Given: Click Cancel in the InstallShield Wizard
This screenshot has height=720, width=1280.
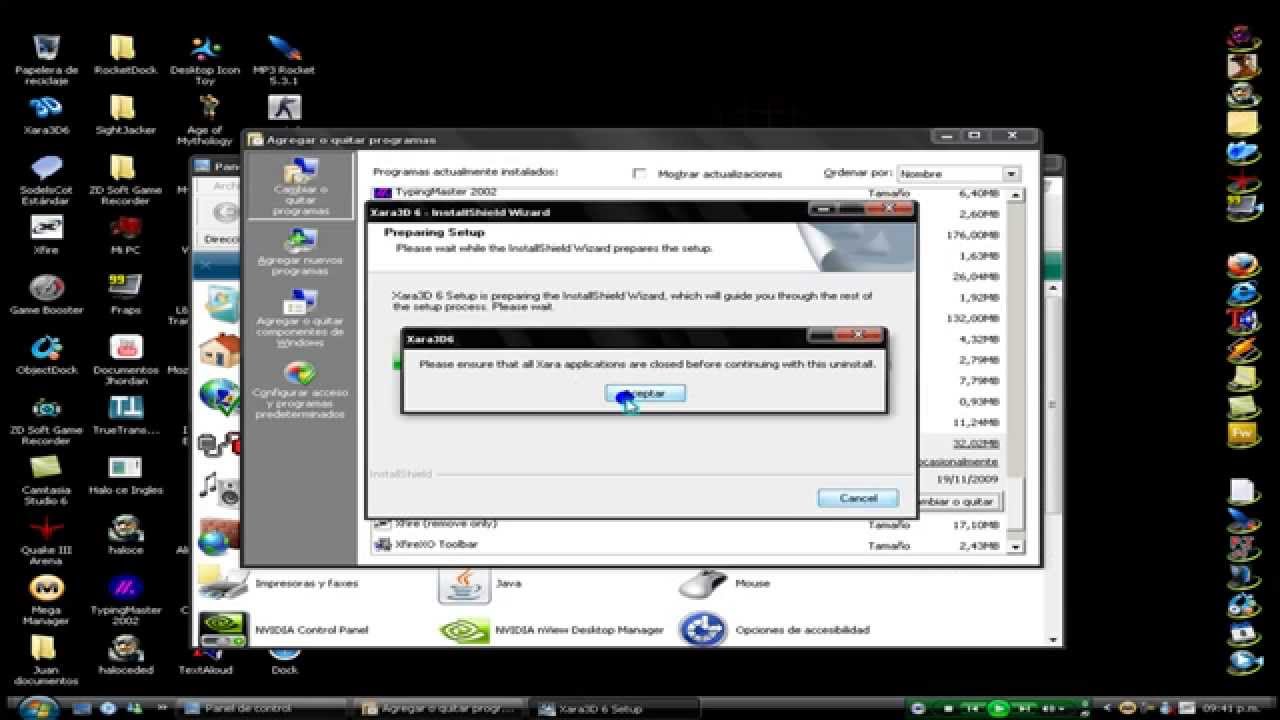Looking at the screenshot, I should pyautogui.click(x=858, y=498).
